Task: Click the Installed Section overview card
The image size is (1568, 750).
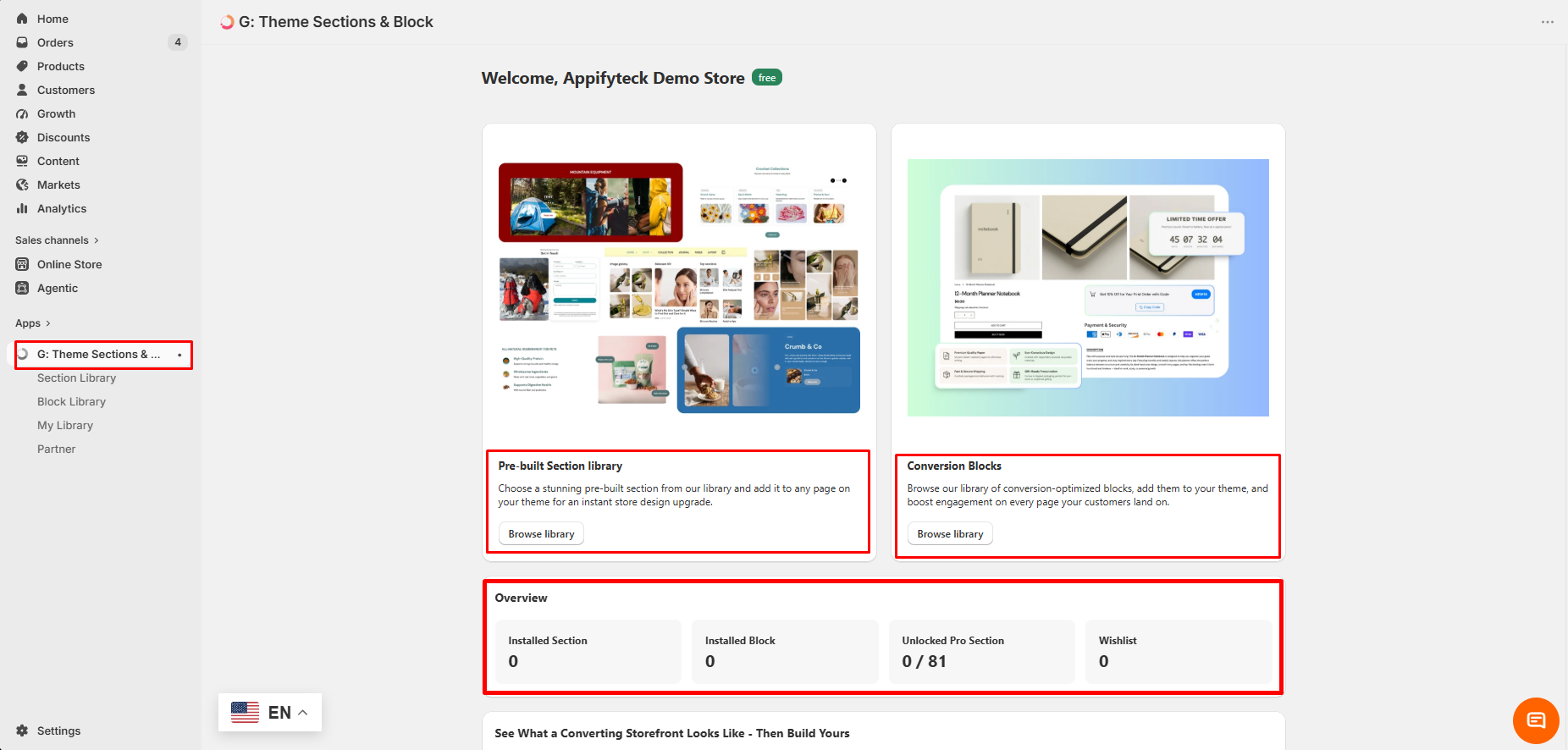Action: 588,652
